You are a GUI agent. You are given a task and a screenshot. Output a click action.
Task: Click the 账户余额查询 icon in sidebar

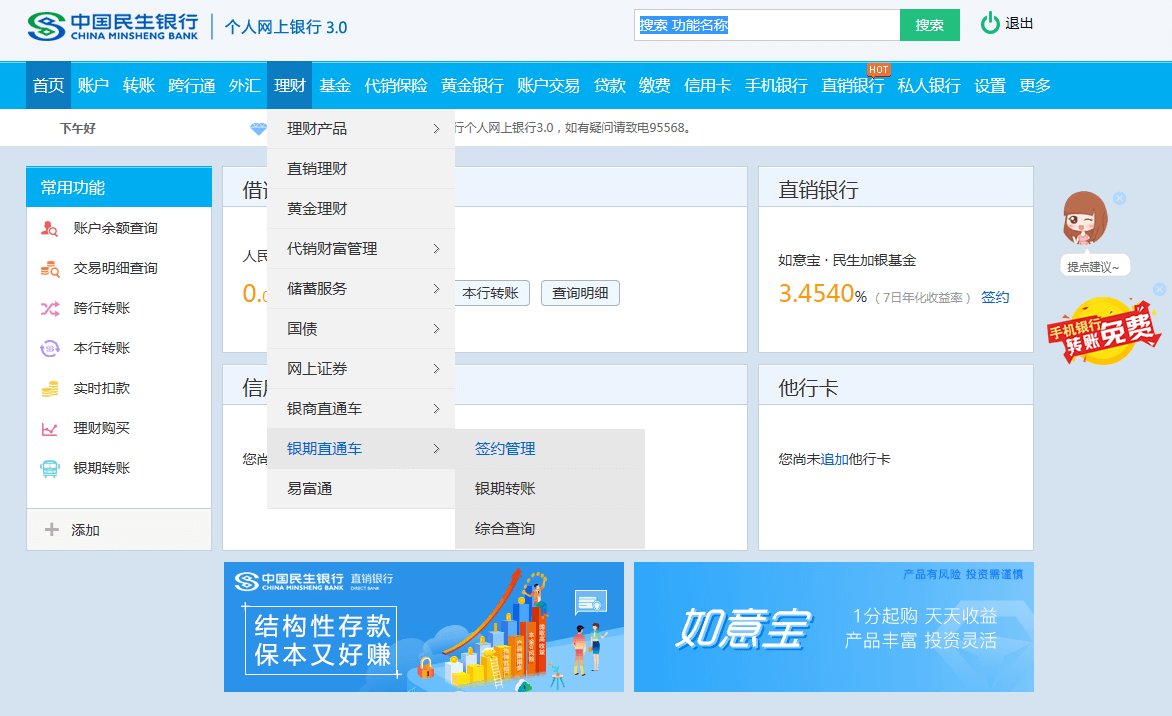[49, 229]
